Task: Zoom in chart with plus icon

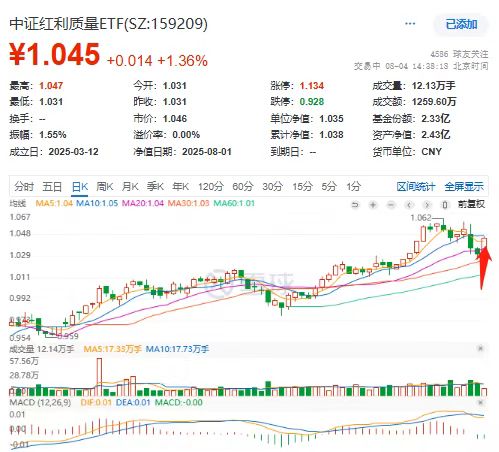Action: coord(373,204)
